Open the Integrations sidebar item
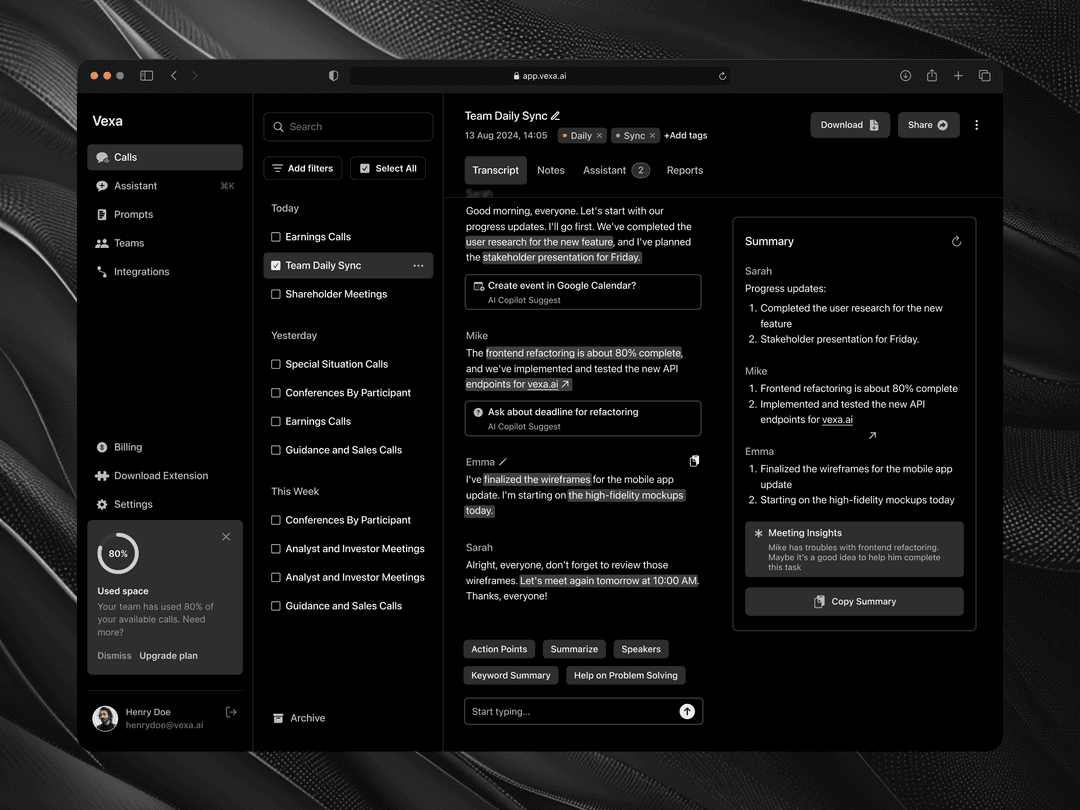The height and width of the screenshot is (810, 1080). 141,272
